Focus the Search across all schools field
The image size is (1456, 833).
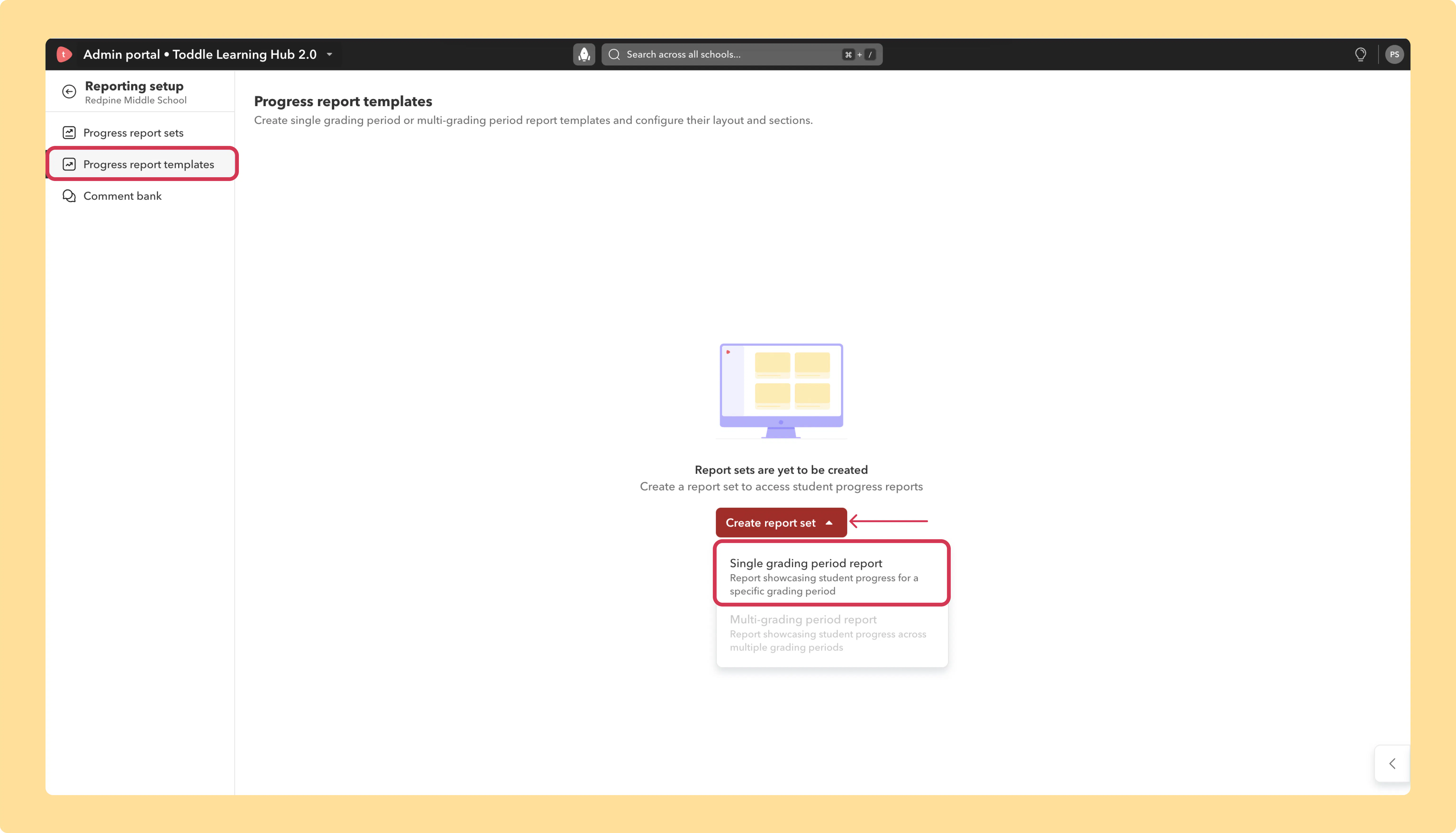(x=742, y=54)
